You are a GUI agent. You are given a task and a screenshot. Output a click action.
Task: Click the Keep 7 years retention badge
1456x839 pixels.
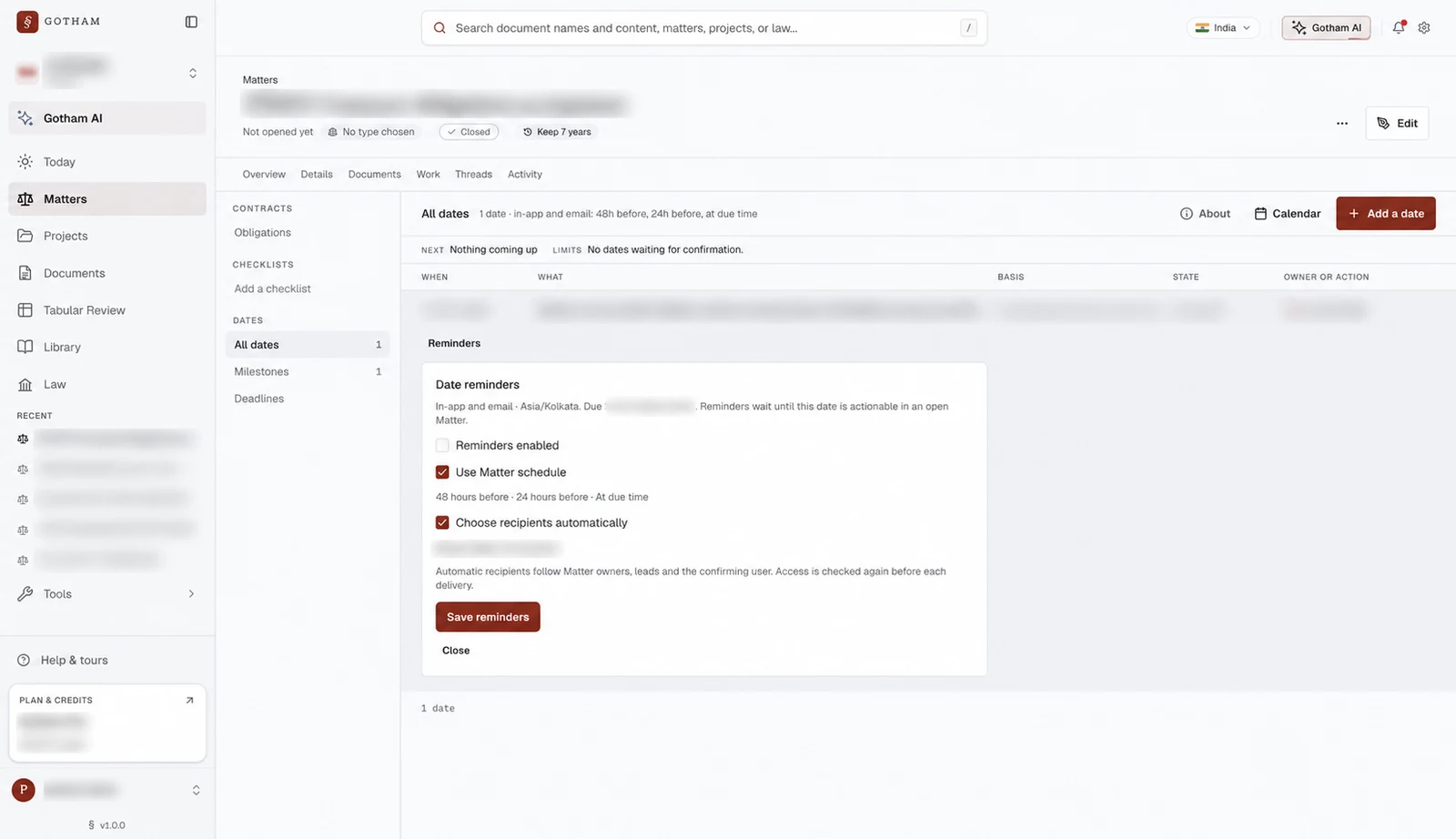pyautogui.click(x=557, y=132)
